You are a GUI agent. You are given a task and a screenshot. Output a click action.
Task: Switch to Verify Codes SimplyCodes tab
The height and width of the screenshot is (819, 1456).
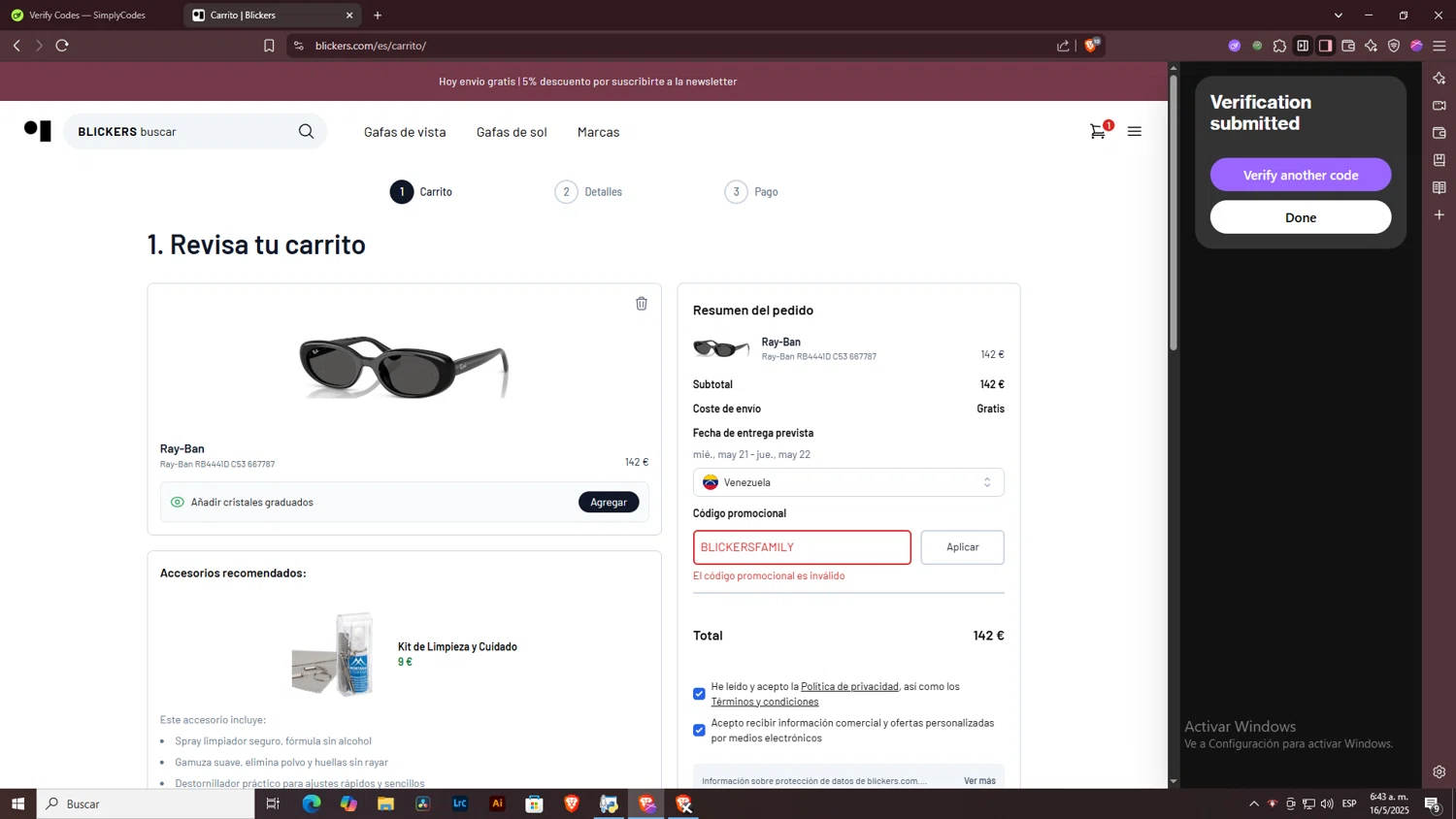[x=87, y=15]
